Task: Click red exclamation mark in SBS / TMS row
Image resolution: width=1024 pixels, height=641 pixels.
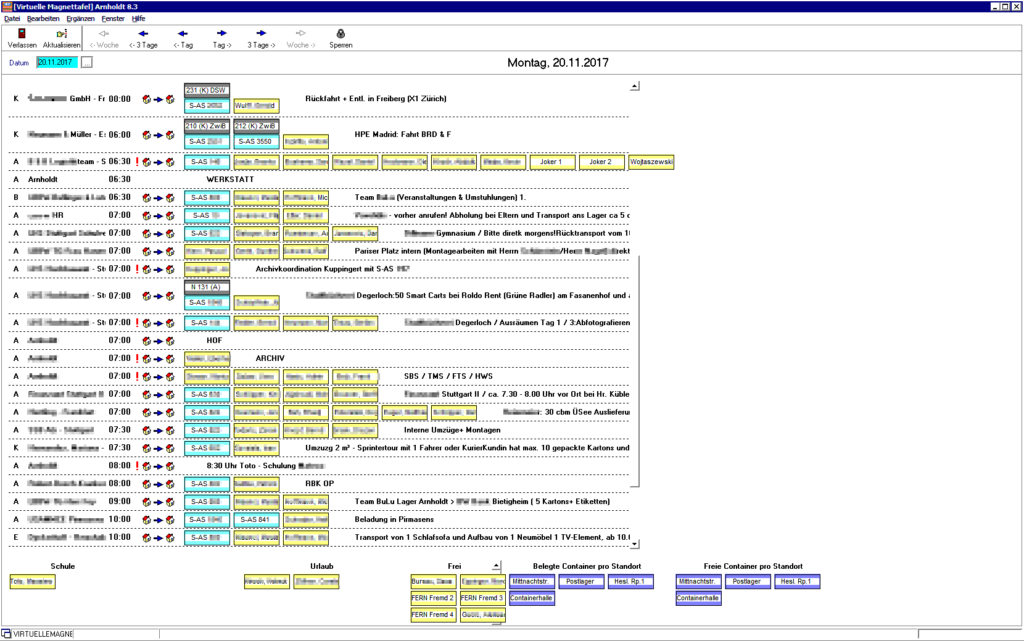Action: point(137,377)
